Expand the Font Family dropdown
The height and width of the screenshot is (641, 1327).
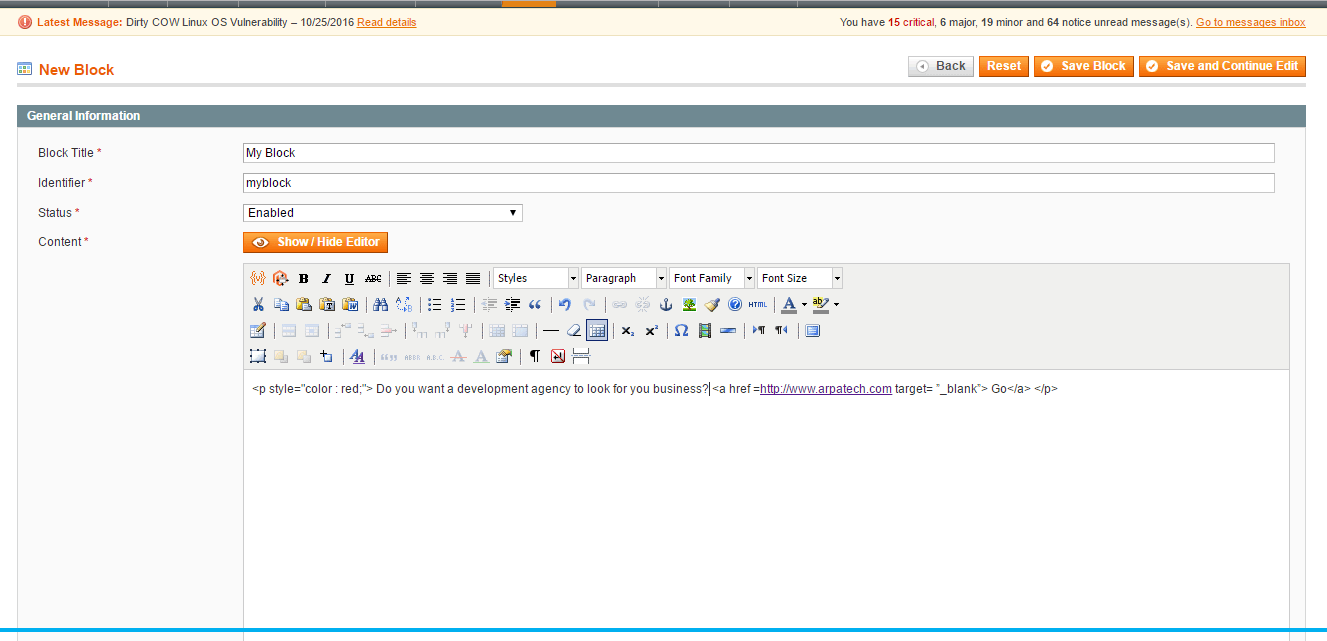(712, 278)
